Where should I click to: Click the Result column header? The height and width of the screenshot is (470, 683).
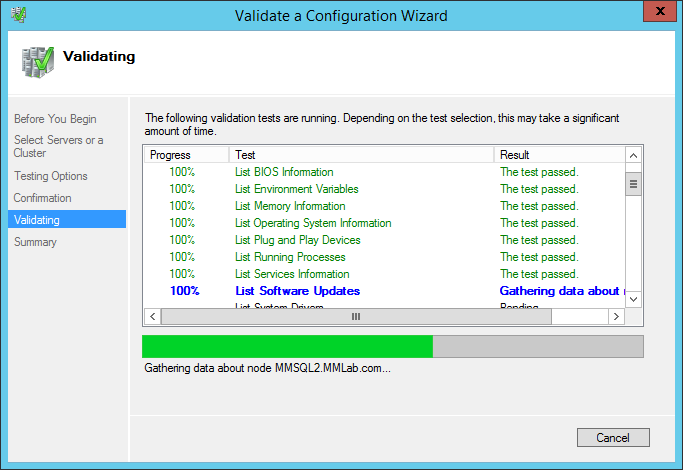coord(558,155)
